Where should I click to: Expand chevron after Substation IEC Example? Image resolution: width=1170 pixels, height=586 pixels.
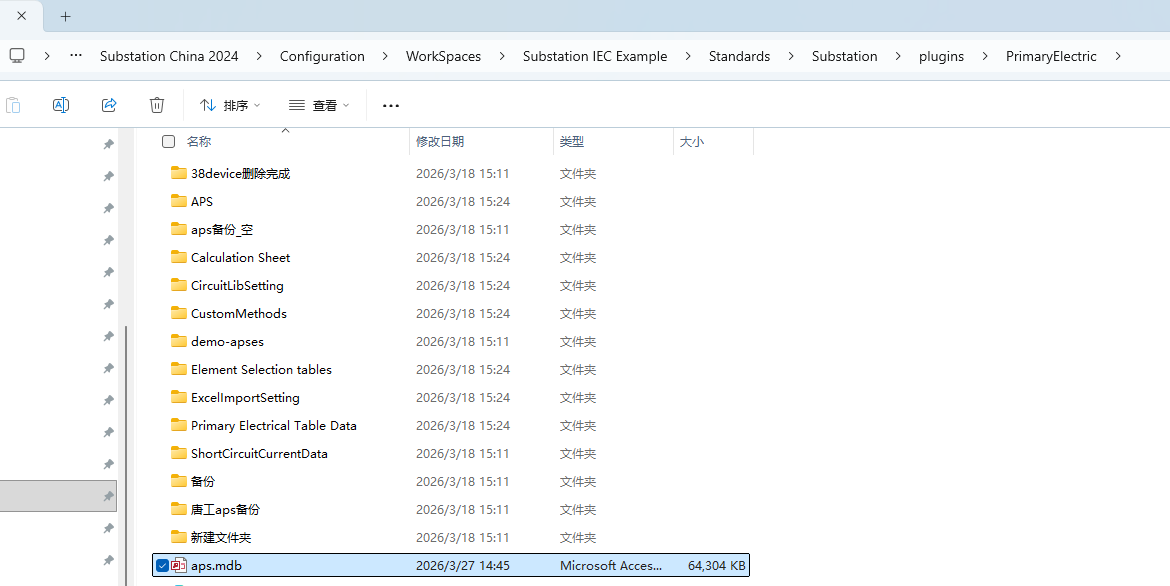click(688, 56)
